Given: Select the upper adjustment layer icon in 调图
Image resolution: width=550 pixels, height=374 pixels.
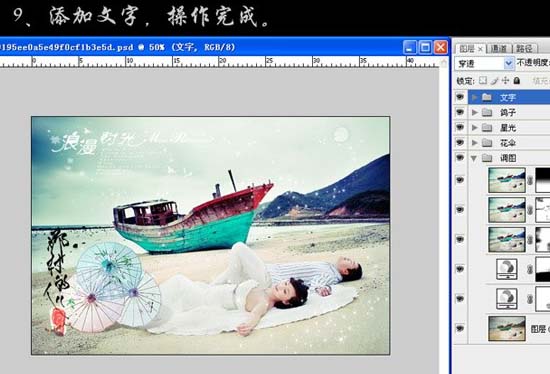Looking at the screenshot, I should click(x=507, y=269).
